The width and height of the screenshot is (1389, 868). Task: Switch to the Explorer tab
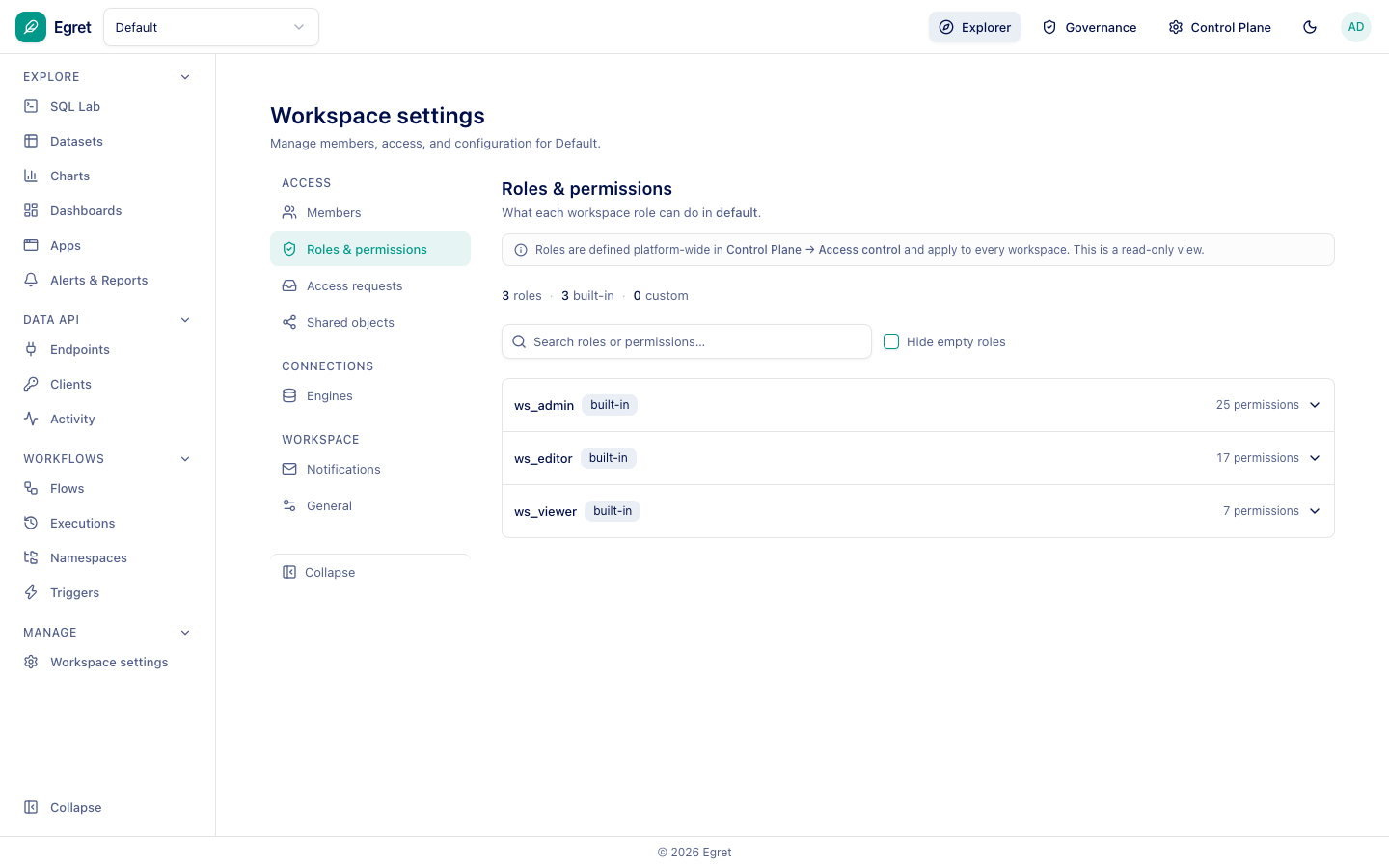[974, 27]
